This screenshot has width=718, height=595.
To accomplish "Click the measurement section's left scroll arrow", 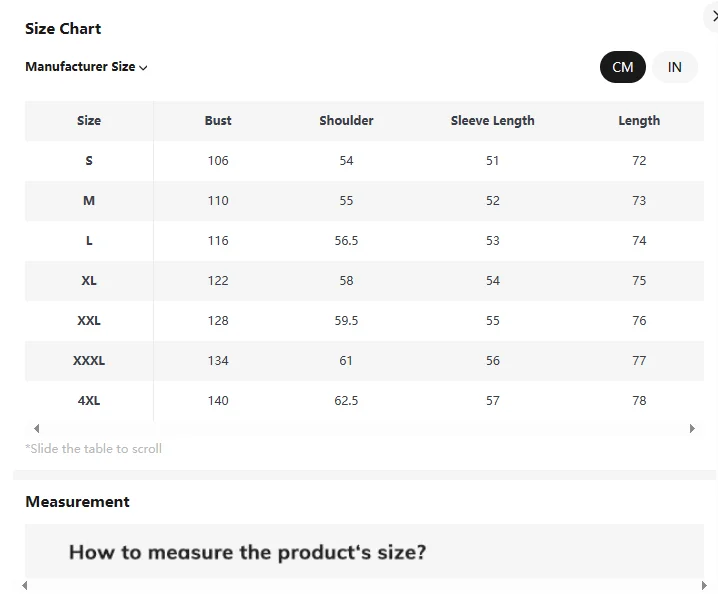I will pos(25,585).
